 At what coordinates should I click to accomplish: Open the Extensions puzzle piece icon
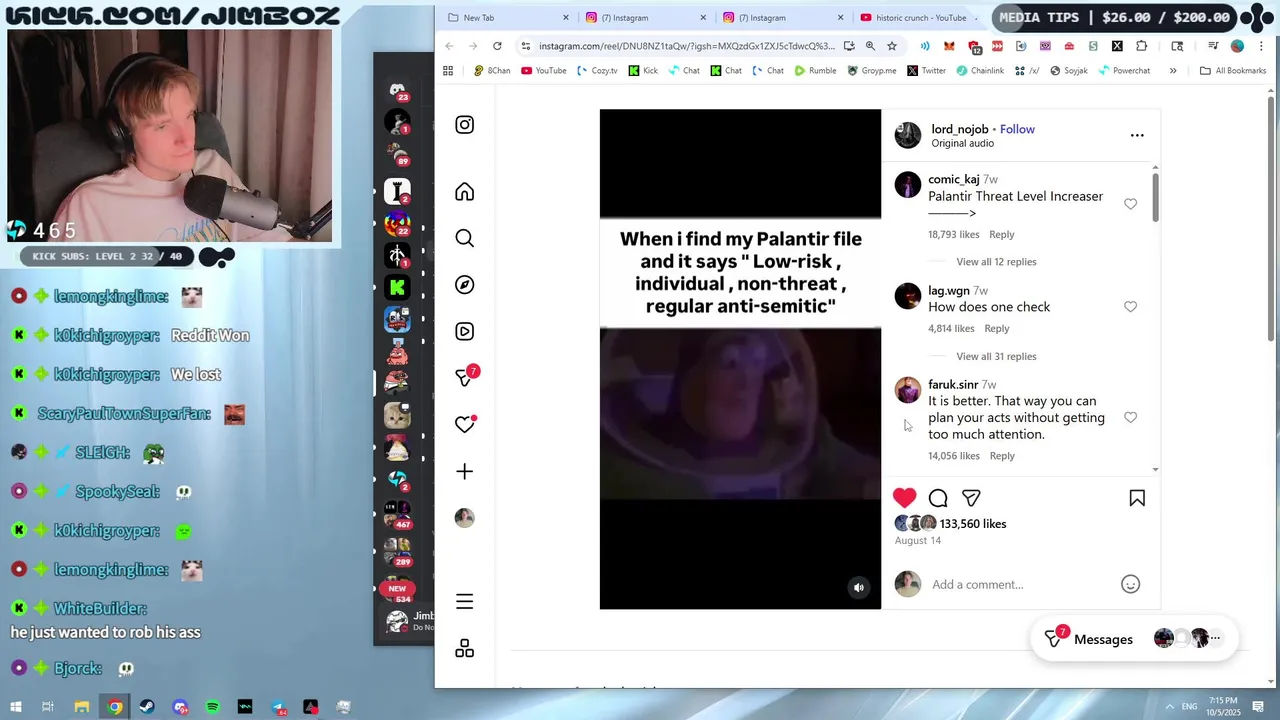point(1142,46)
